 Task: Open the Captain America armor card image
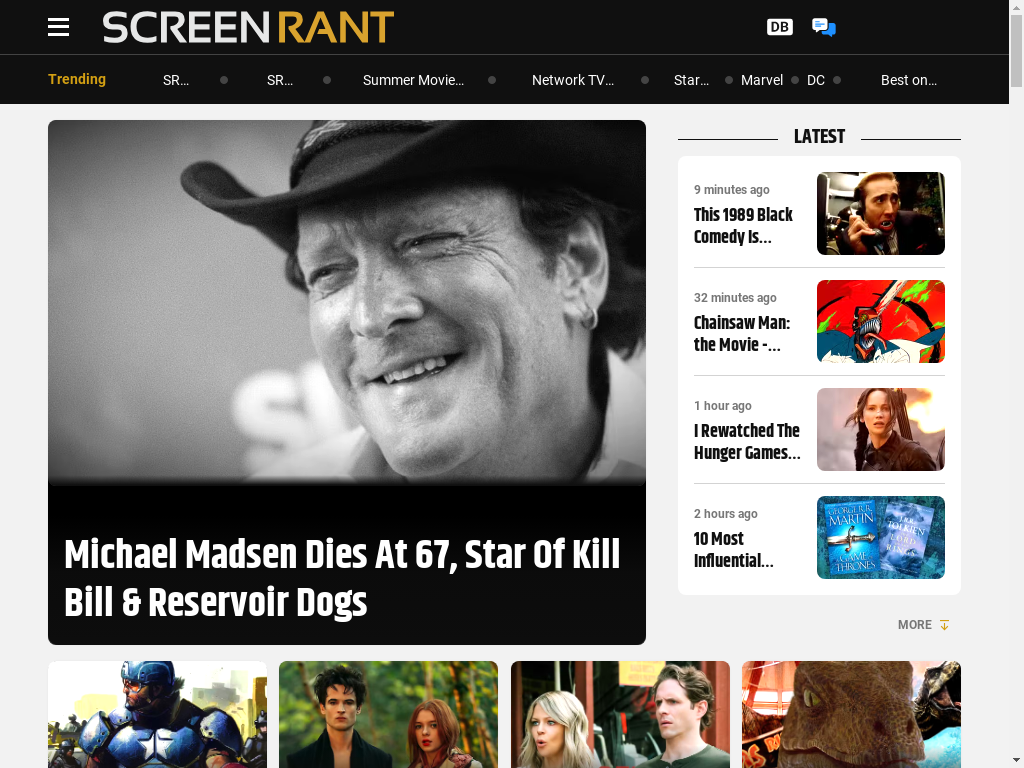(x=157, y=714)
